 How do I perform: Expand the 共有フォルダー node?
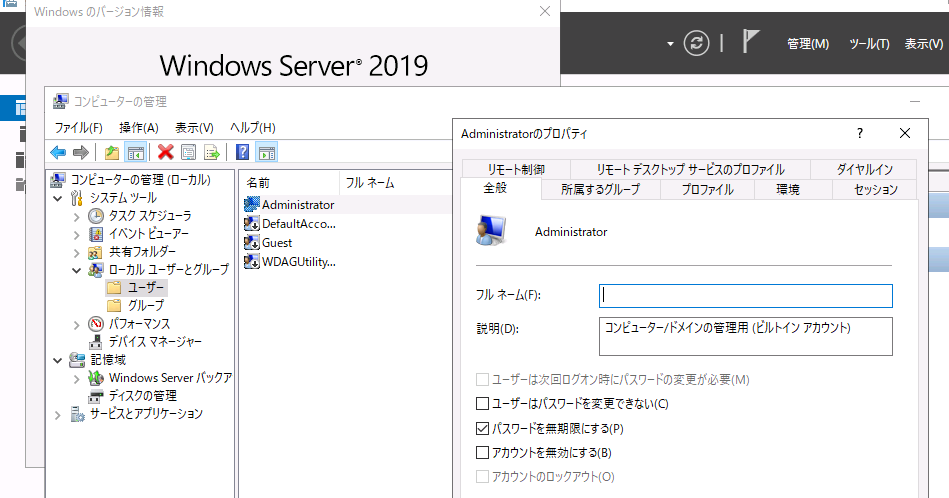coord(76,252)
